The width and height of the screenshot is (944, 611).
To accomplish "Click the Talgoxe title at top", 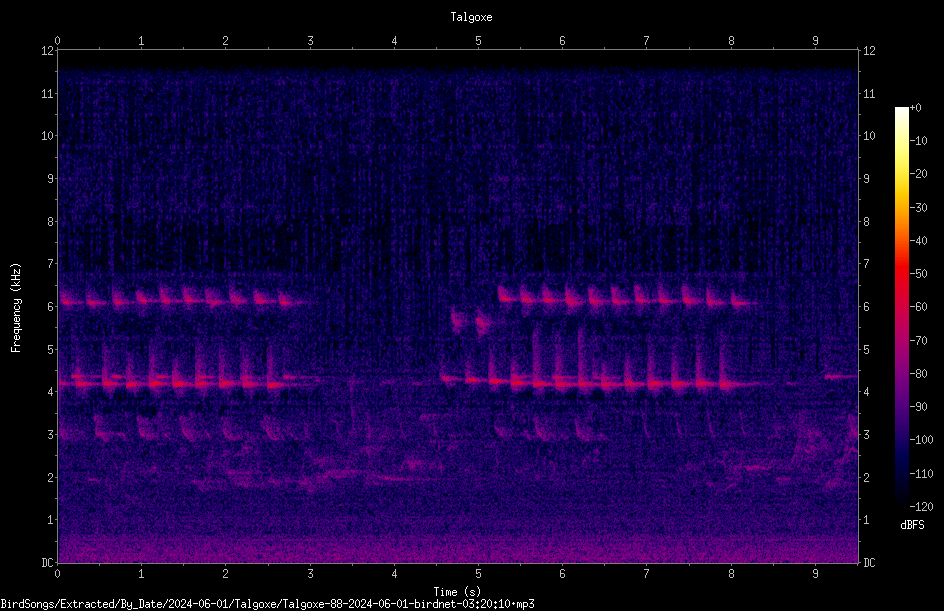I will click(471, 17).
